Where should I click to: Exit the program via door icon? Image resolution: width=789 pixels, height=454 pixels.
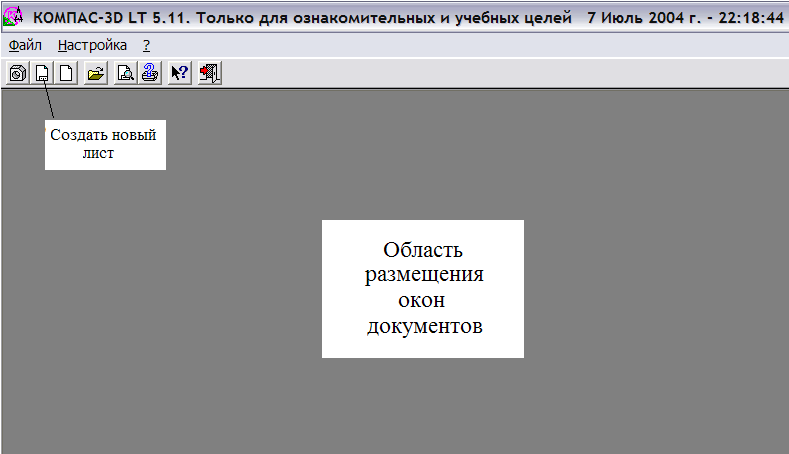point(209,73)
